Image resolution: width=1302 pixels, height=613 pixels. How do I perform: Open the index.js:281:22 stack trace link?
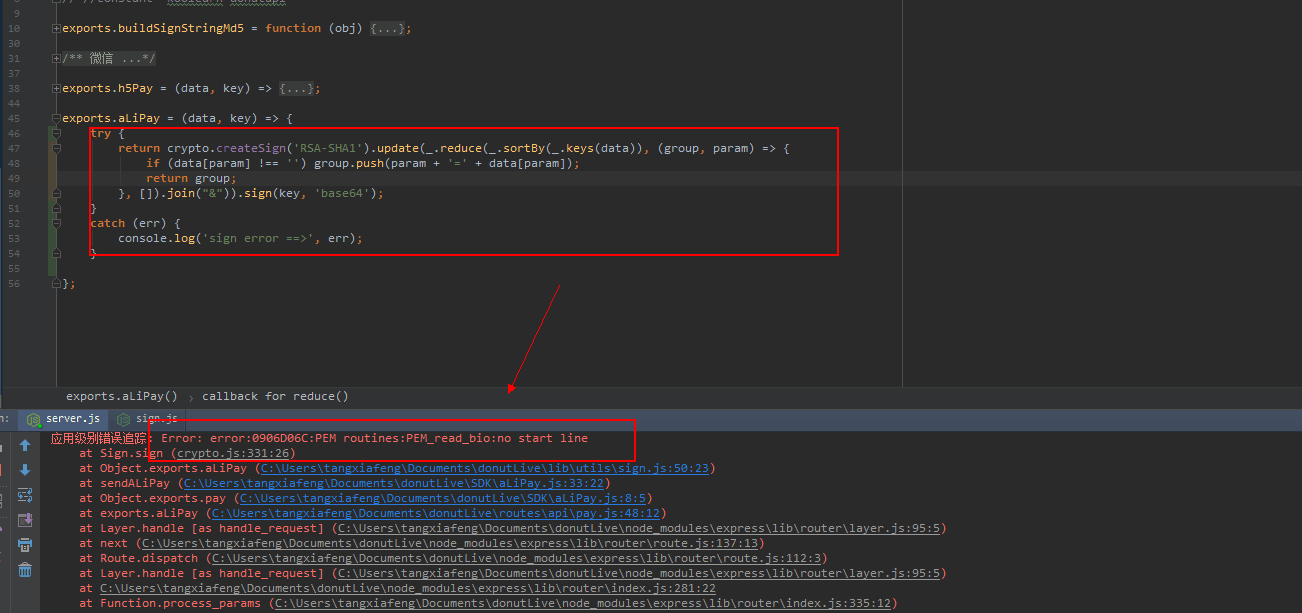tap(407, 588)
